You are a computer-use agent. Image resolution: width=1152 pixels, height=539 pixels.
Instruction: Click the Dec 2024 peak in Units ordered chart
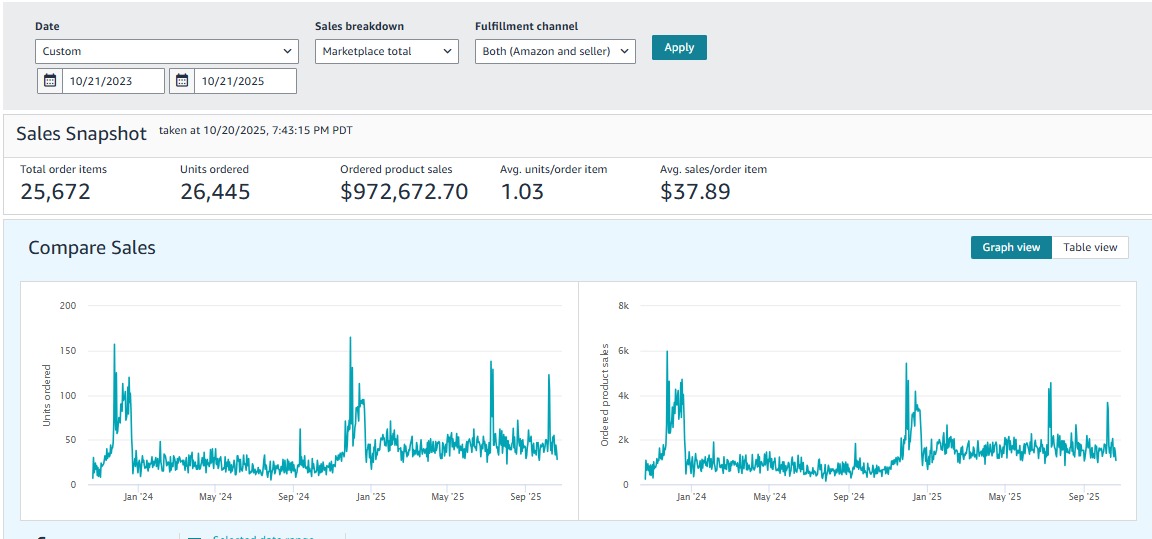350,339
